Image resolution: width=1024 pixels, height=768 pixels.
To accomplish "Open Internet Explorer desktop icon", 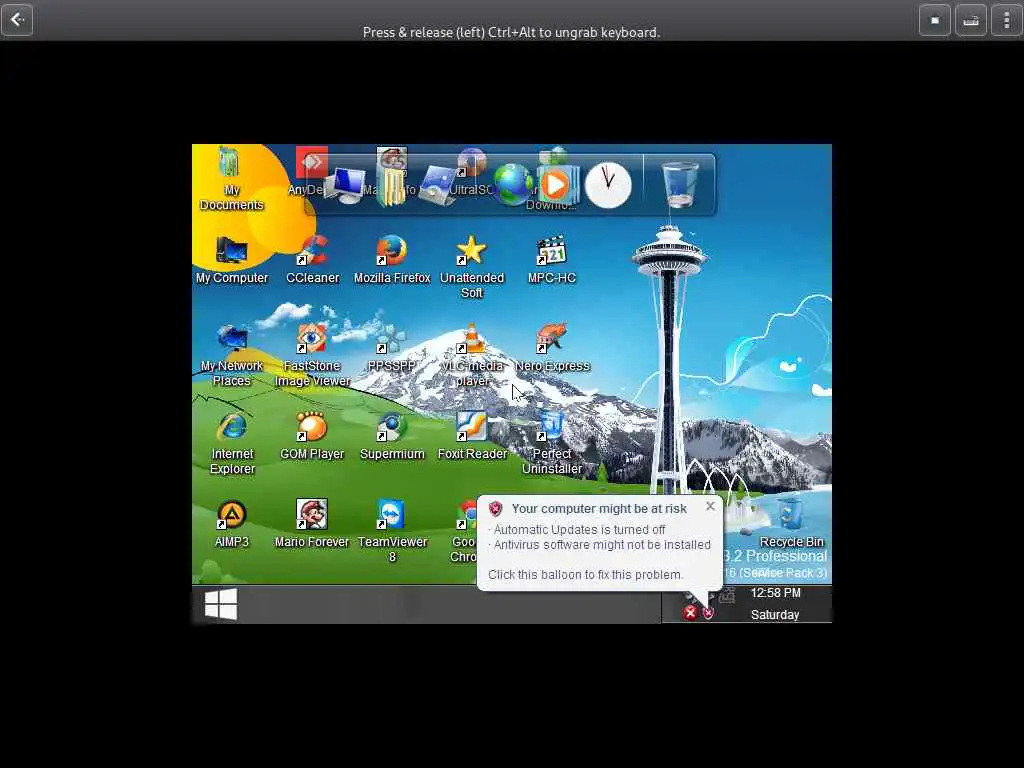I will [232, 444].
